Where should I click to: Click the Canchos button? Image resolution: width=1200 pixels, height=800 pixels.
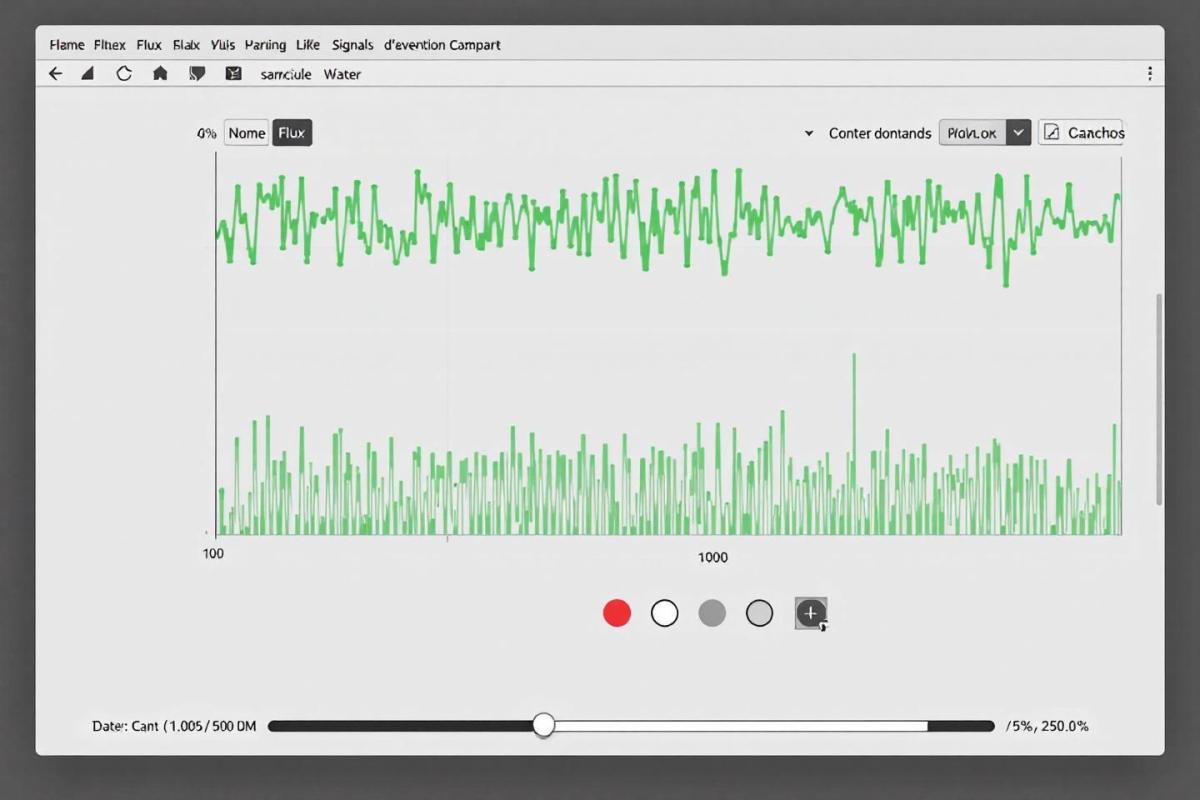[x=1082, y=133]
